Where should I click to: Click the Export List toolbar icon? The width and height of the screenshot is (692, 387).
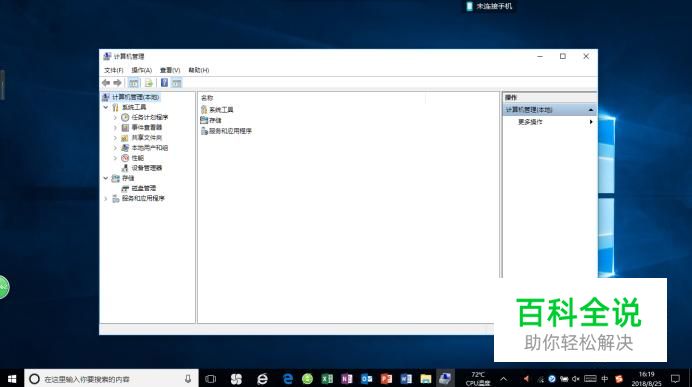(149, 83)
